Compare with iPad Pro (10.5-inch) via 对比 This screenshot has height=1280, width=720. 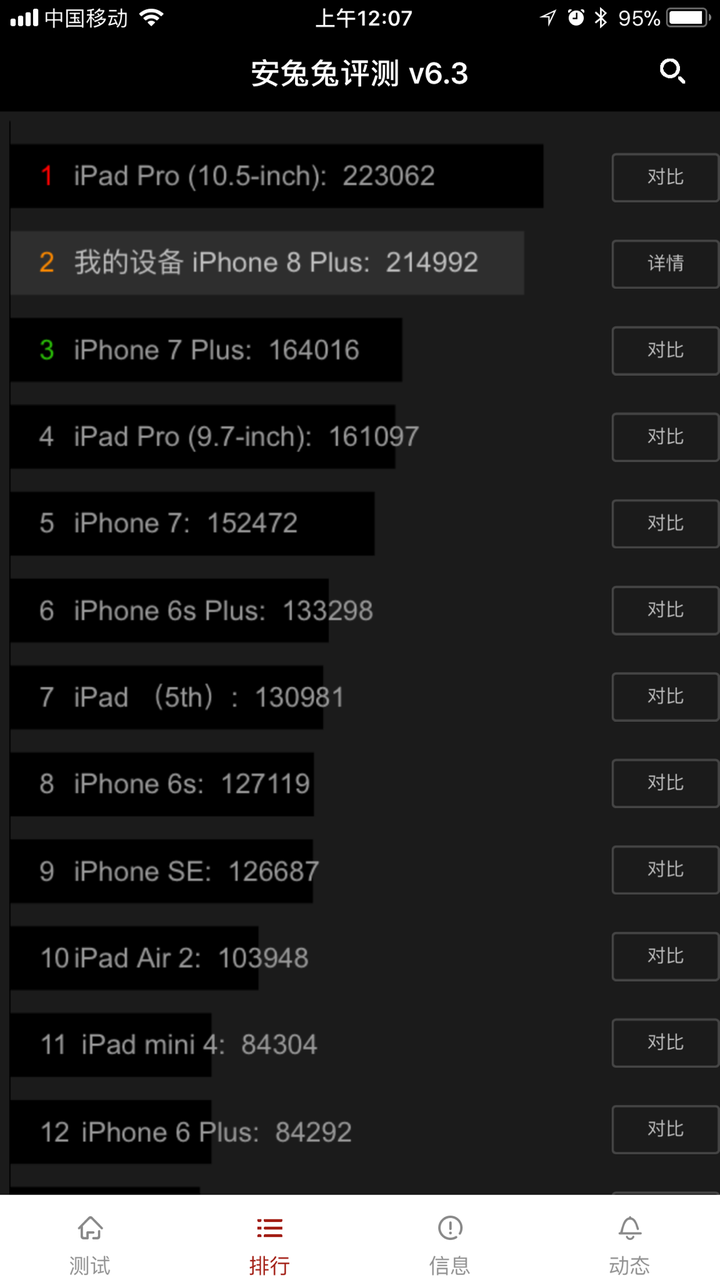pos(665,177)
